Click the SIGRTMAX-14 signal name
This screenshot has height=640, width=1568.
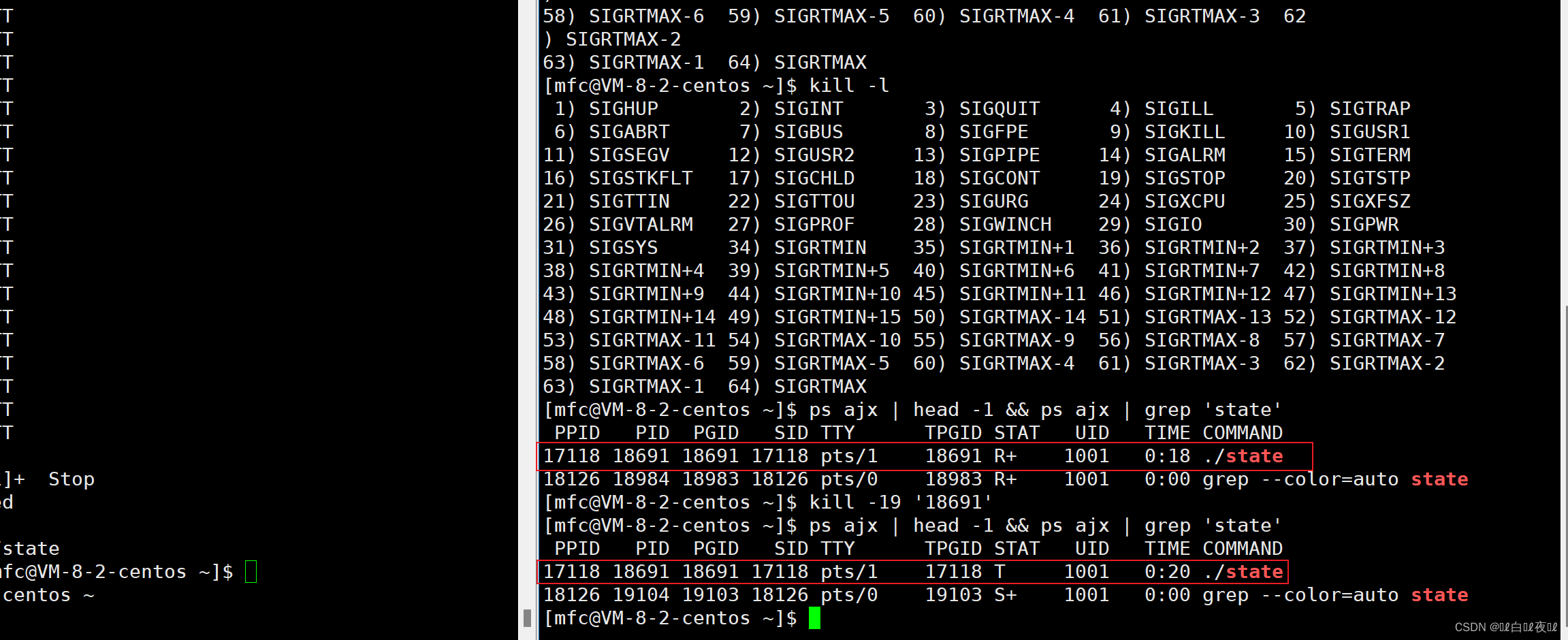click(1023, 317)
